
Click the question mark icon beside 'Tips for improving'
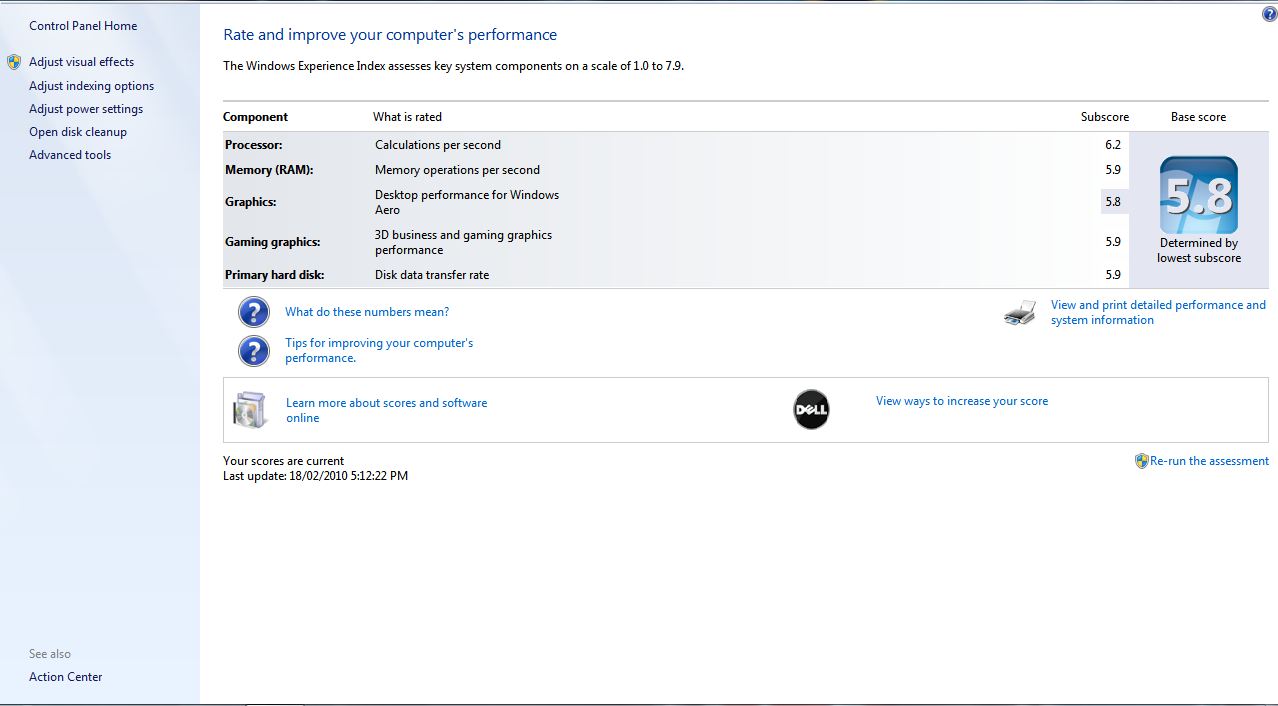[254, 350]
